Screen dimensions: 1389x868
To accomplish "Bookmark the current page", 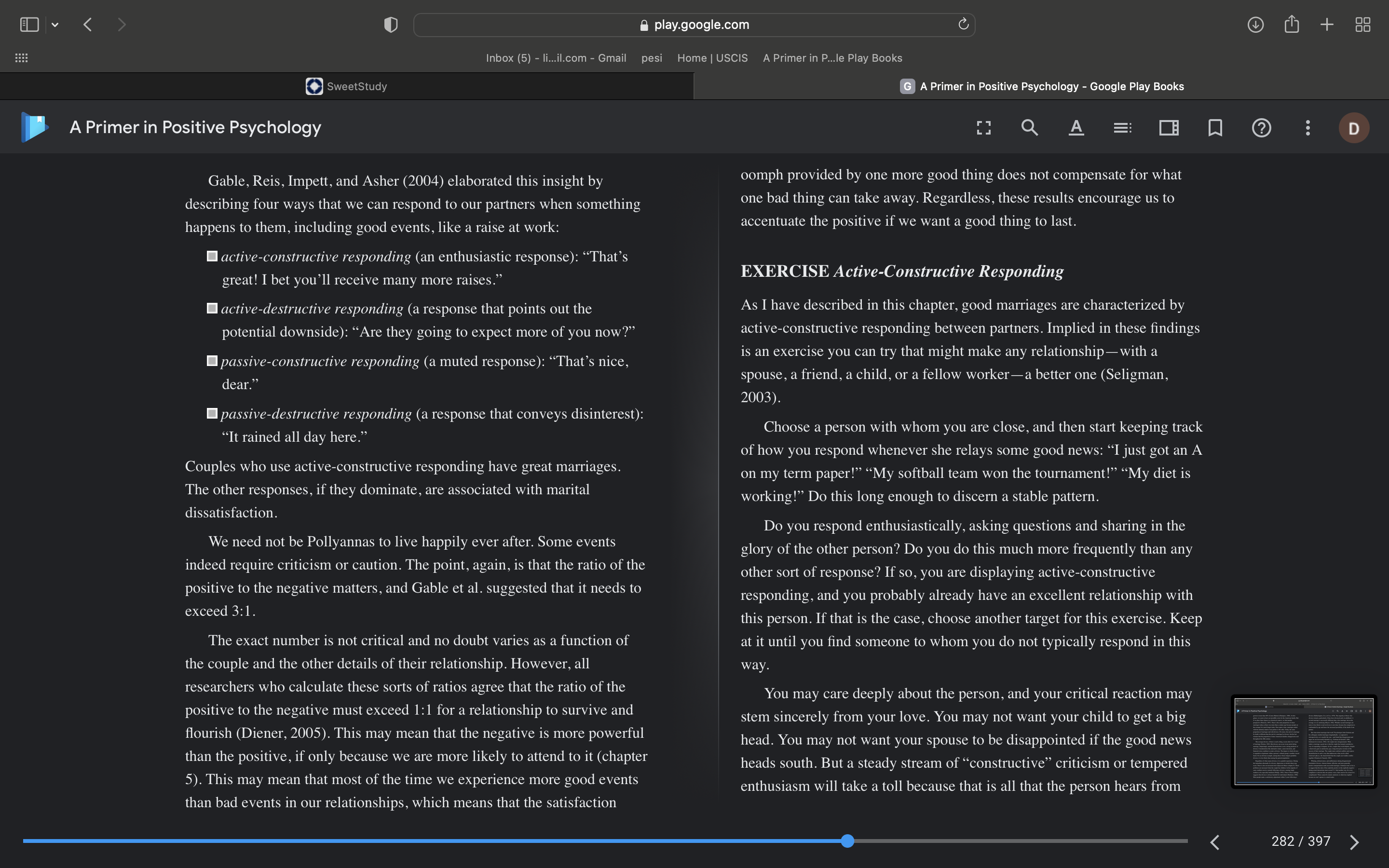I will [1215, 127].
